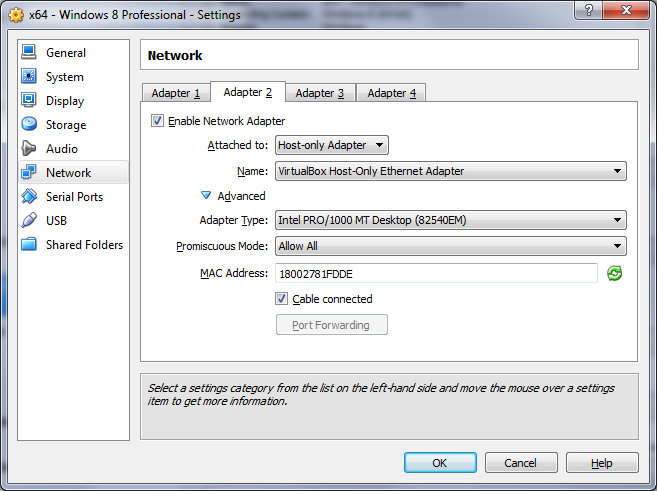Open the Attached to dropdown

pyautogui.click(x=331, y=145)
